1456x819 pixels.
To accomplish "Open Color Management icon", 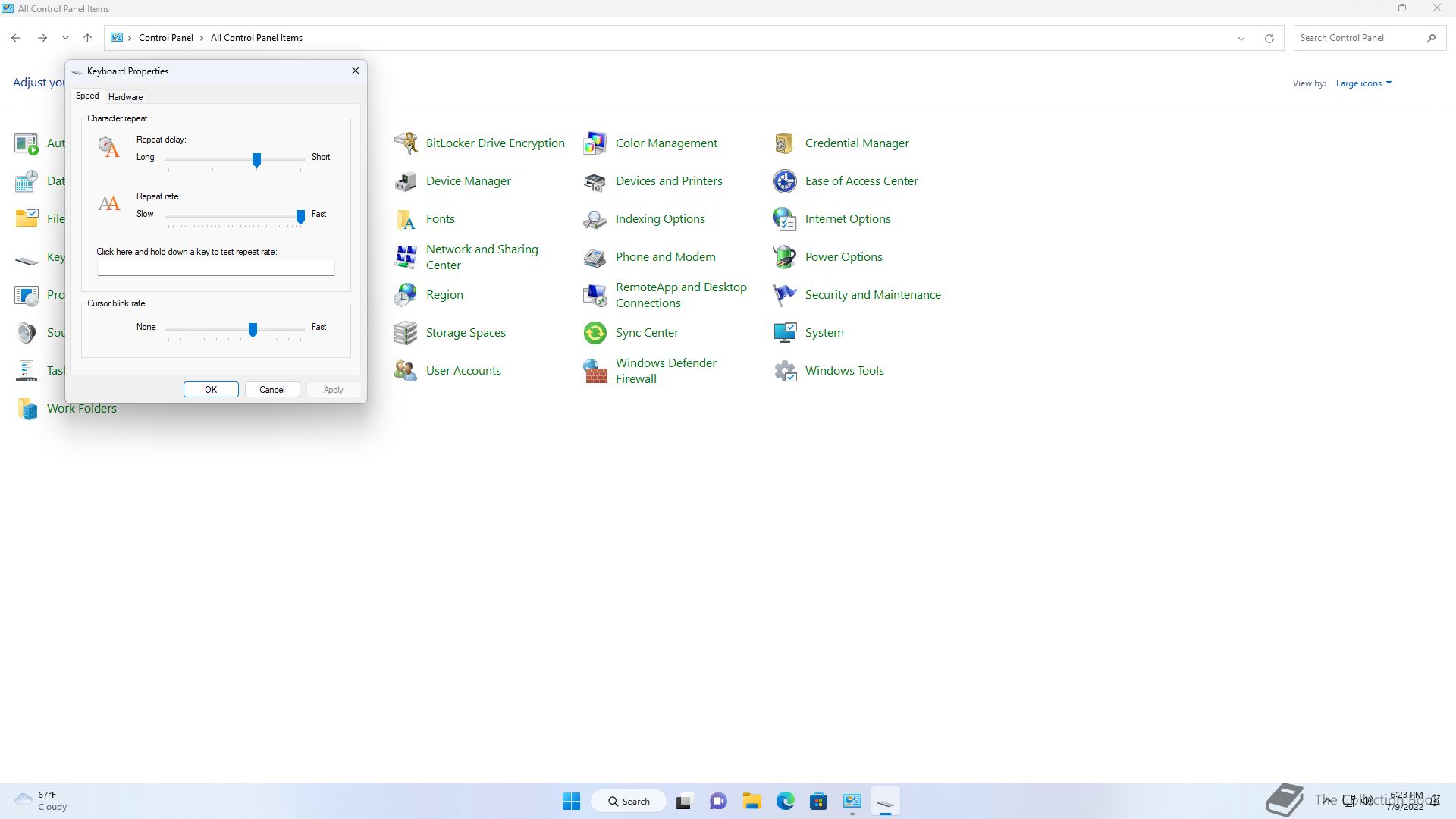I will tap(595, 143).
